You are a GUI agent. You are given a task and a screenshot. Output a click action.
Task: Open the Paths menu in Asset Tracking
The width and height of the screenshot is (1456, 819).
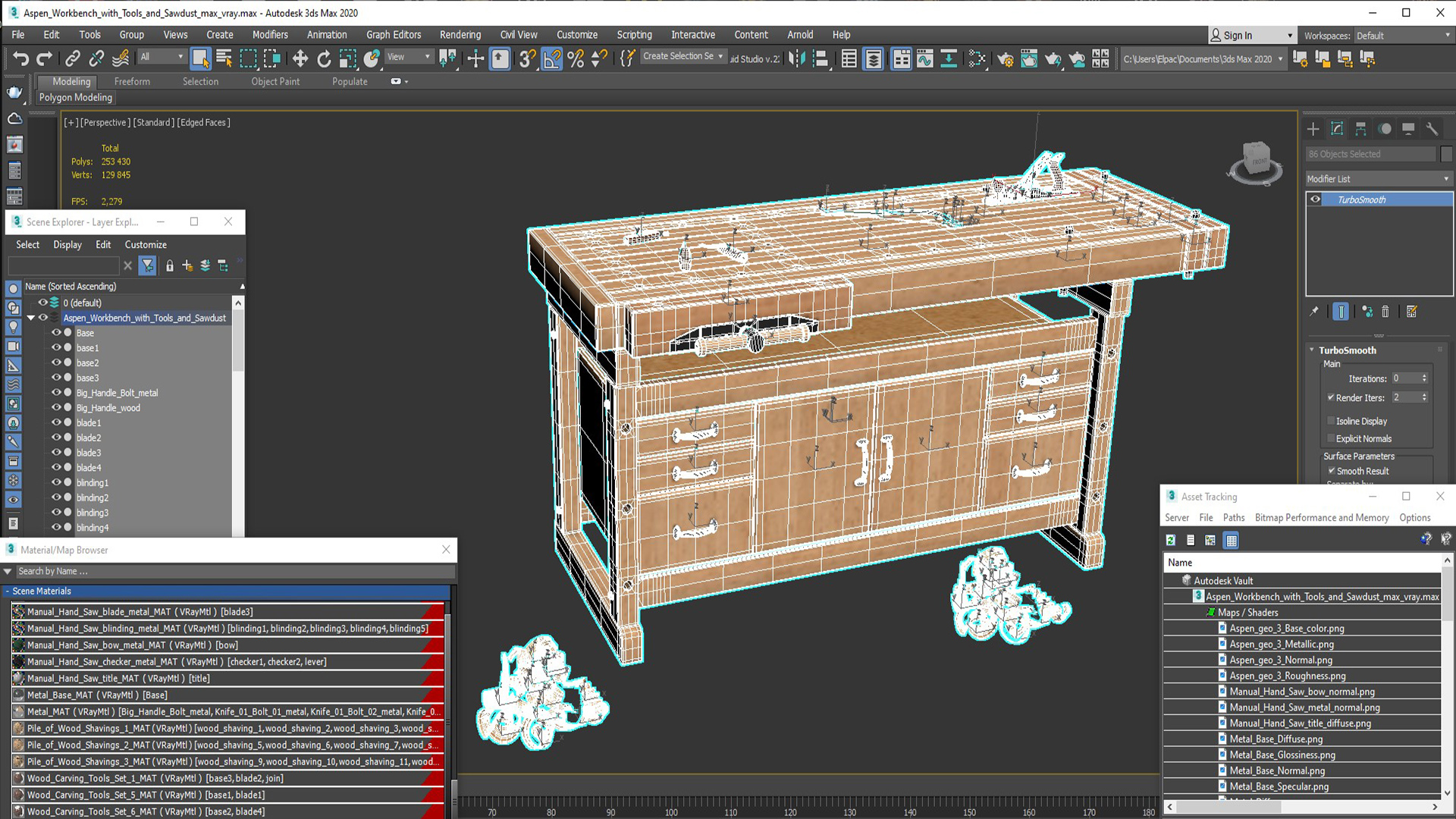click(x=1234, y=517)
